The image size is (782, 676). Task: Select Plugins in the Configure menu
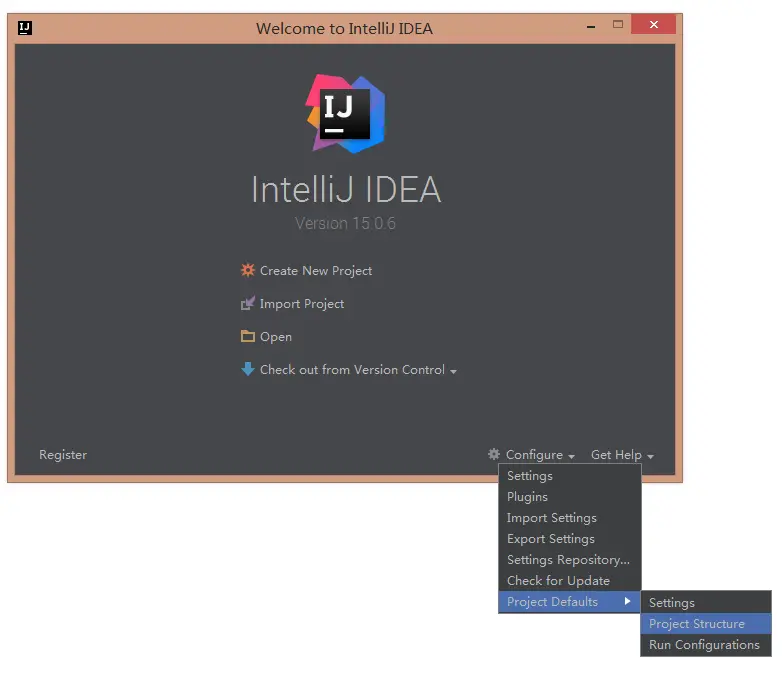[570, 497]
